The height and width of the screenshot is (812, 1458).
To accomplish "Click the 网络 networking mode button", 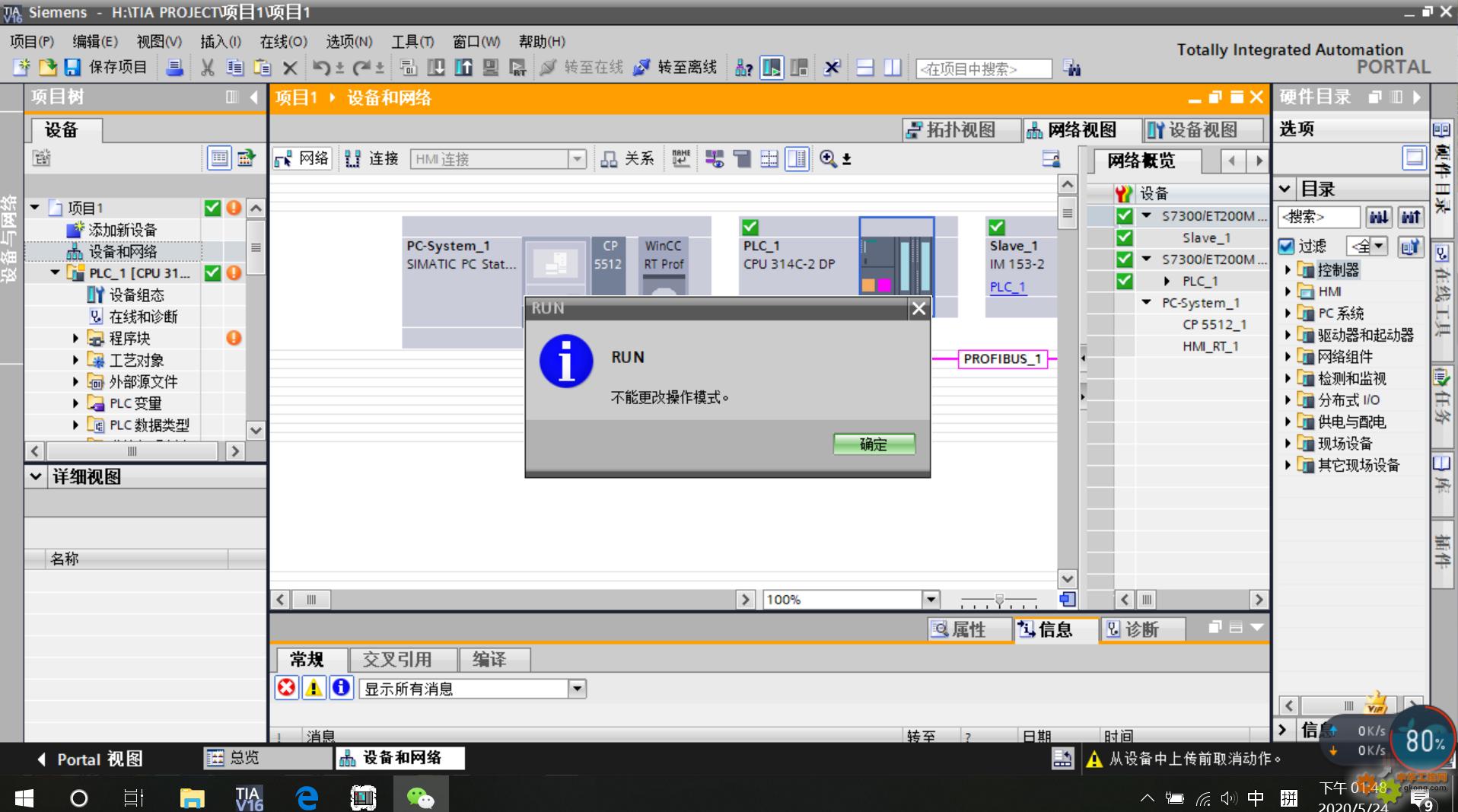I will coord(303,158).
